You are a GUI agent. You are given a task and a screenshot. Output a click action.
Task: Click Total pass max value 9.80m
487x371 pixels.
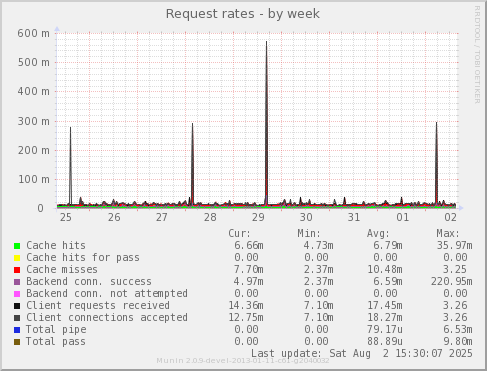coord(457,341)
